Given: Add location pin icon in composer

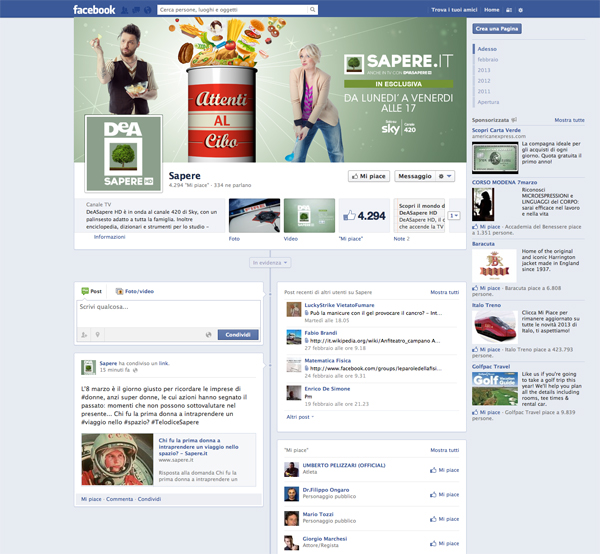Looking at the screenshot, I should 97,334.
